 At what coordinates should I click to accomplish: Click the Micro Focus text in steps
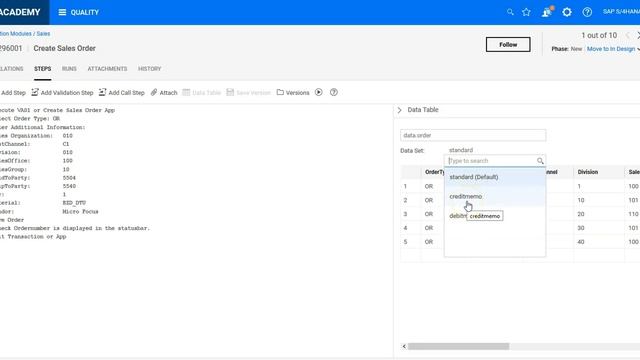pos(80,211)
